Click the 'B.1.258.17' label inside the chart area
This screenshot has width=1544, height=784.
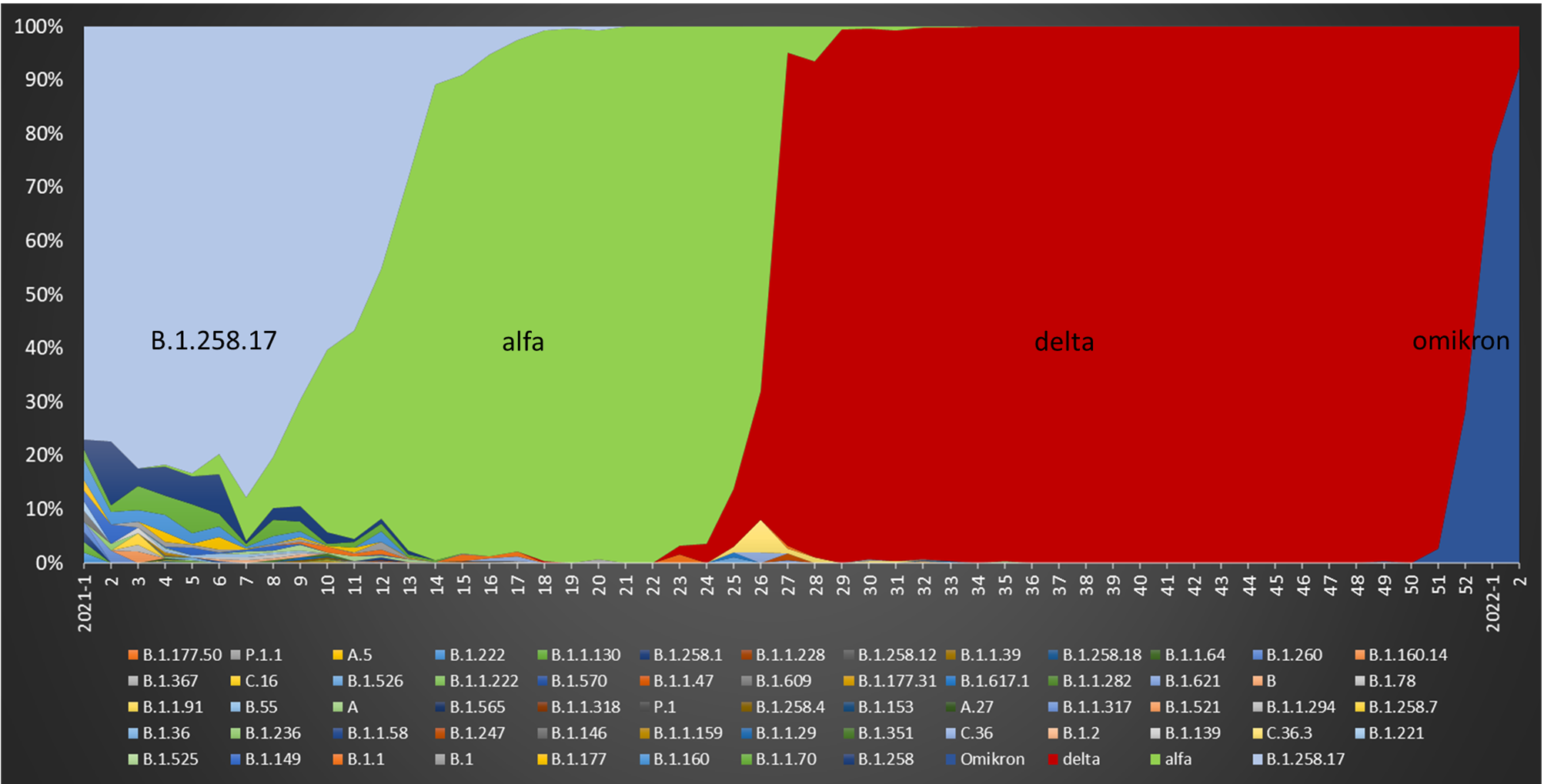[x=213, y=340]
